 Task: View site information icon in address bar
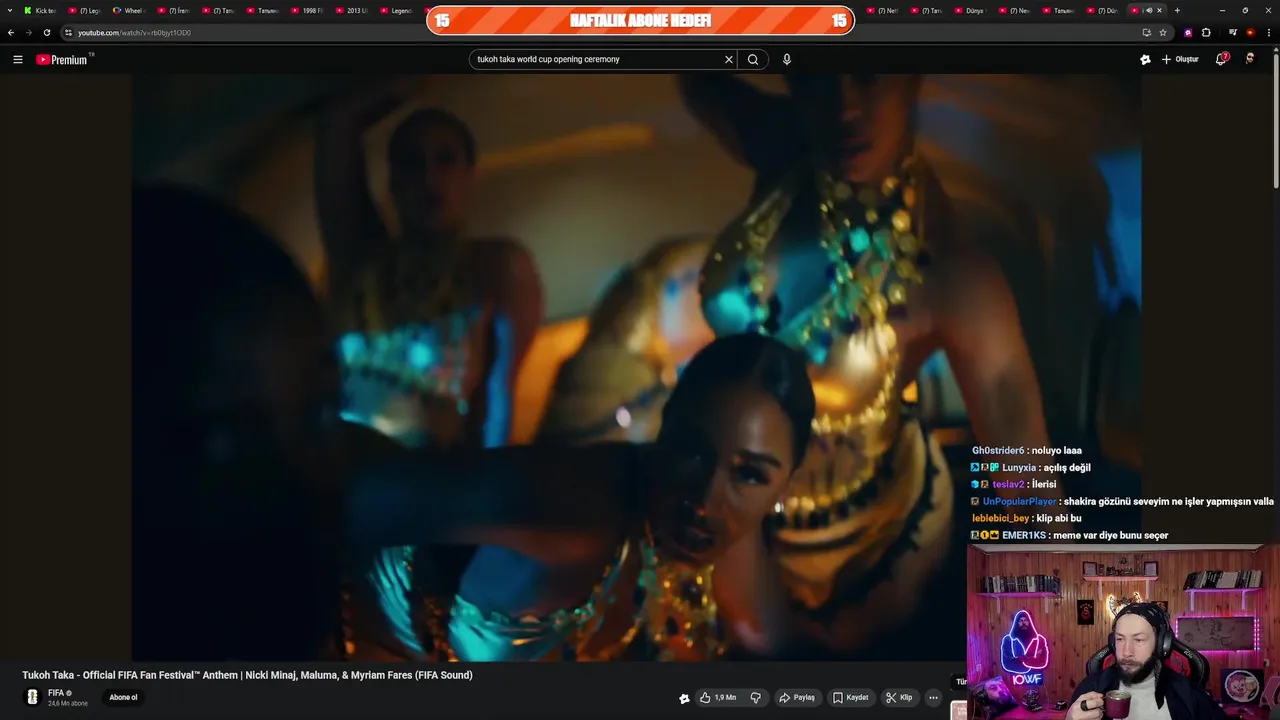(68, 32)
